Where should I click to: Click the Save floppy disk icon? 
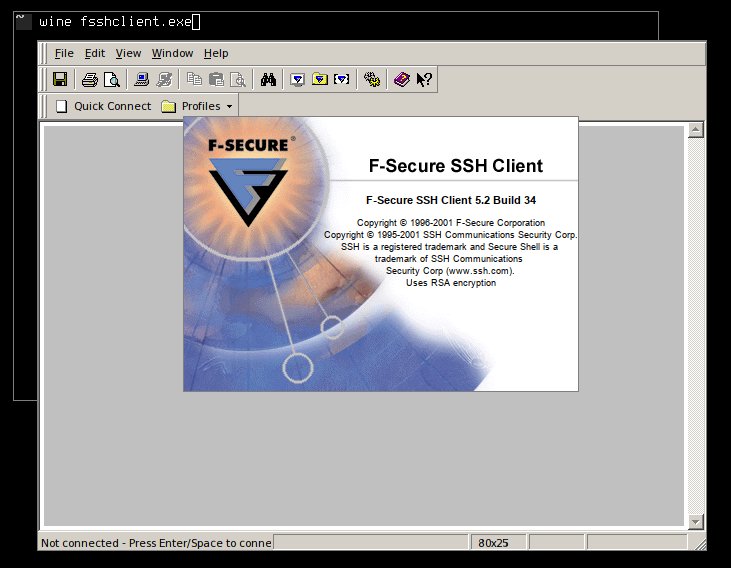60,79
